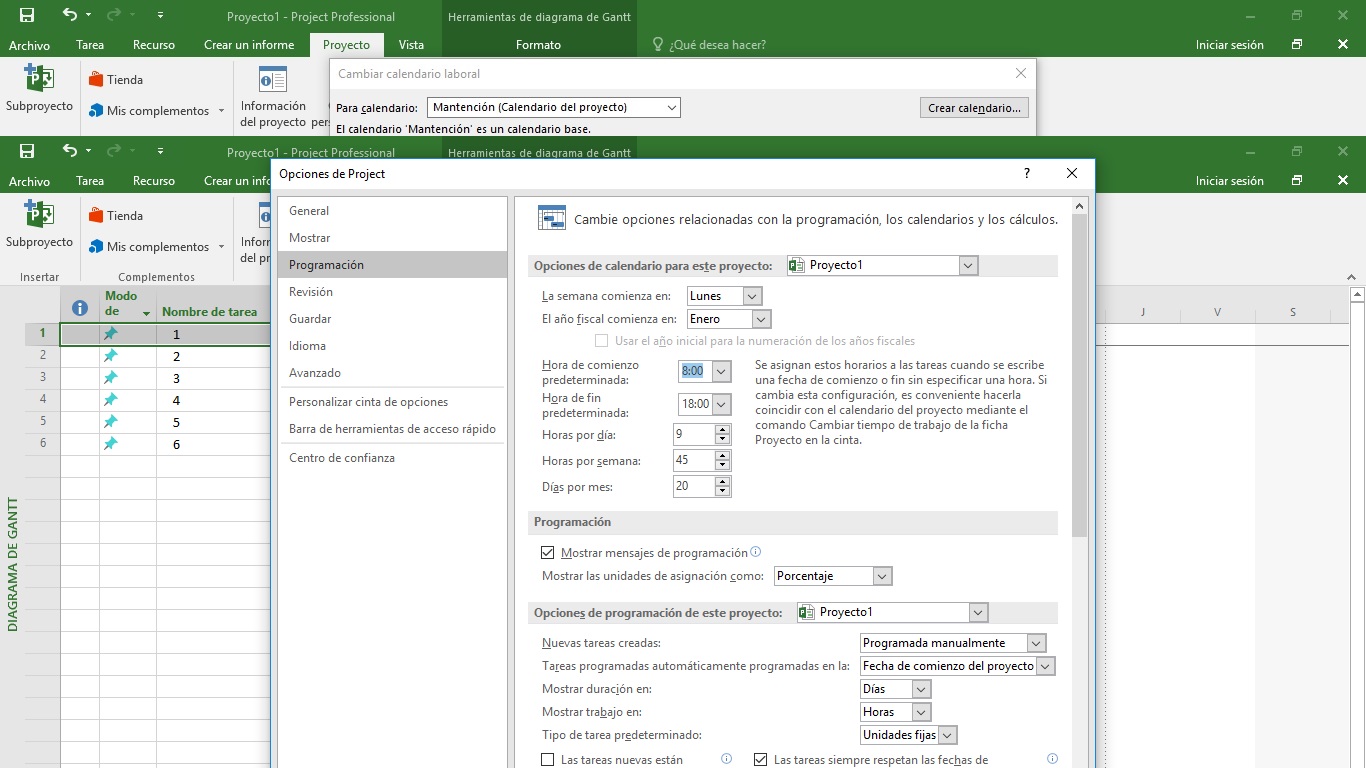Expand the 'Hora de comienzo predeterminada' 8:00 dropdown
Screen dimensions: 1366x768
pyautogui.click(x=721, y=371)
